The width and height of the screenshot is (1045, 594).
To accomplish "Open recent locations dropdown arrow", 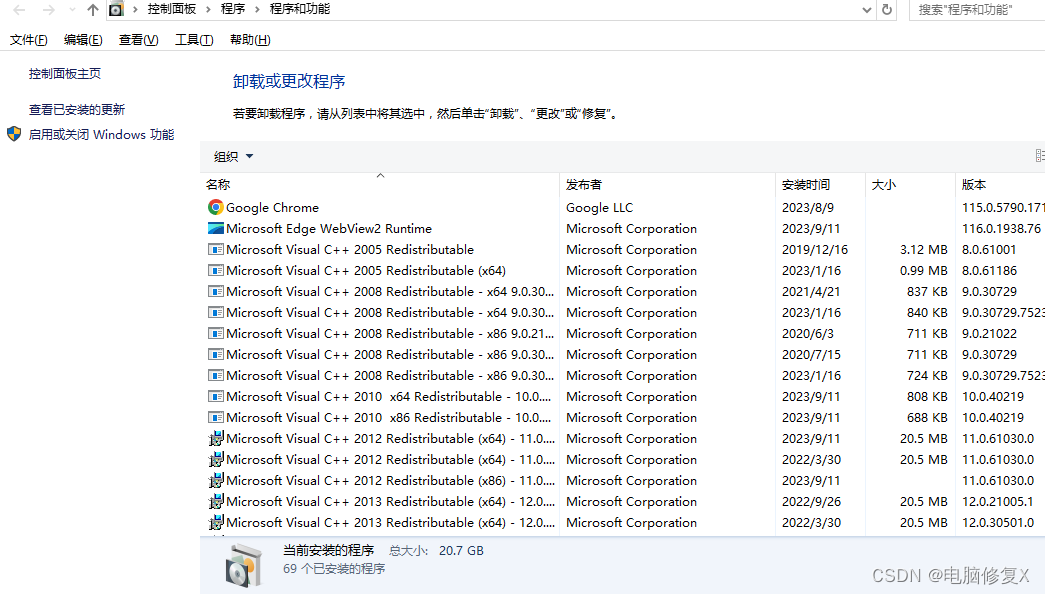I will (x=72, y=10).
